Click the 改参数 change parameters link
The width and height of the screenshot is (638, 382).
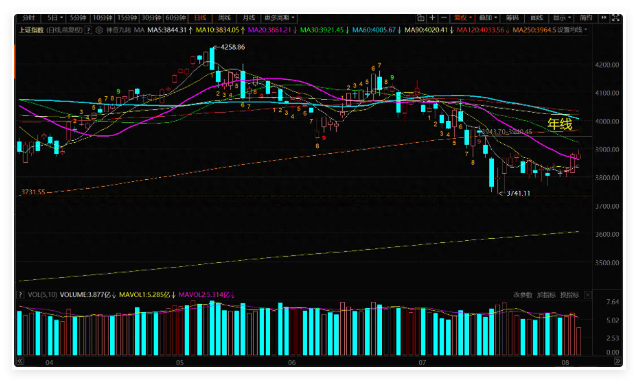522,295
